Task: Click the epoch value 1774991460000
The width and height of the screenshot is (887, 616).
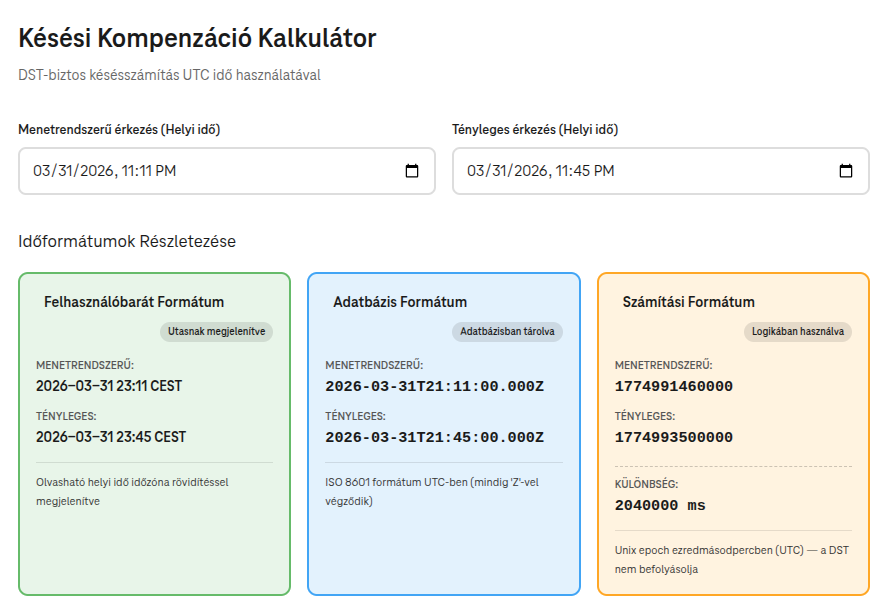Action: coord(675,385)
